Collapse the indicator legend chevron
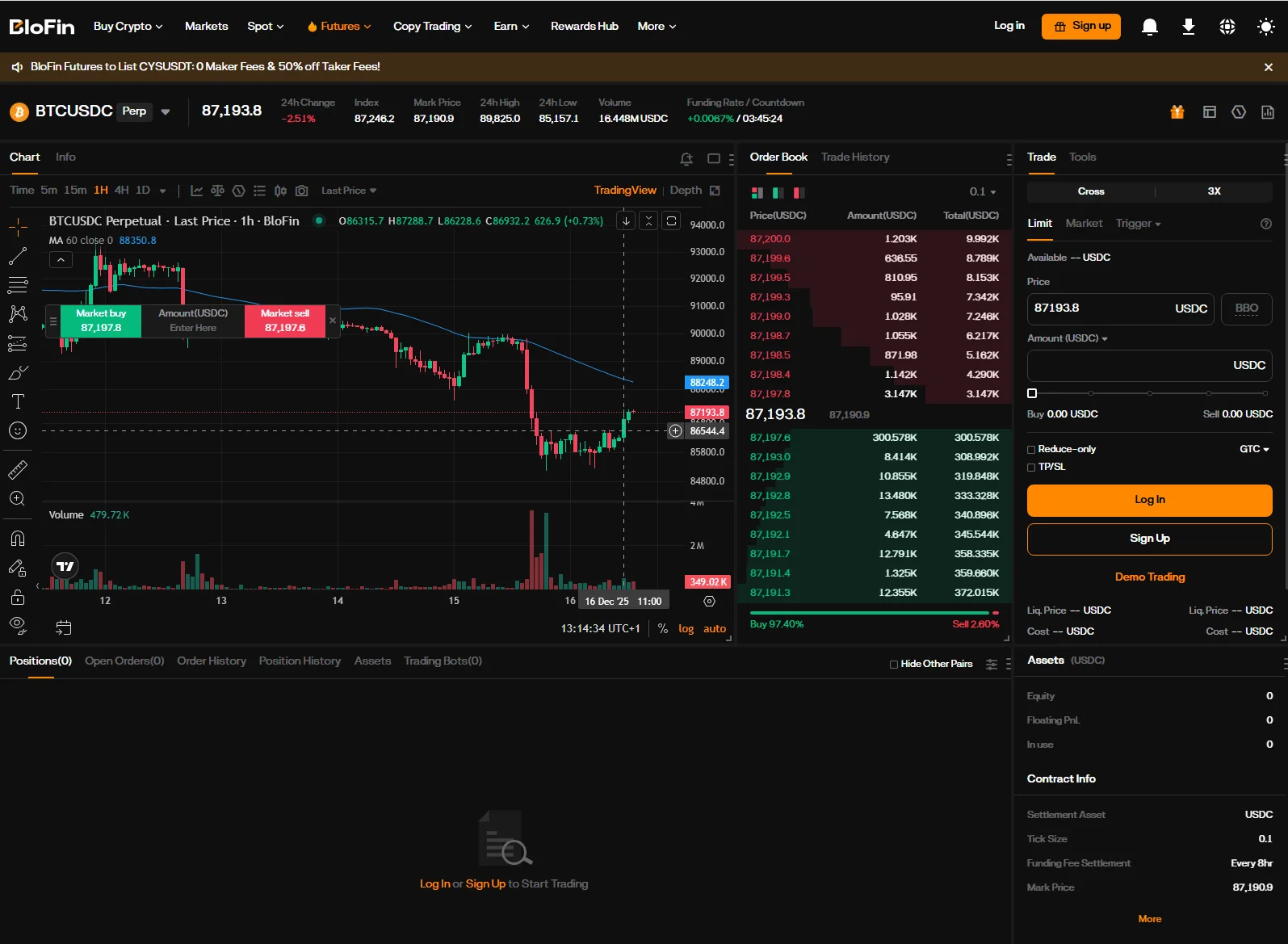The image size is (1288, 944). pyautogui.click(x=61, y=259)
